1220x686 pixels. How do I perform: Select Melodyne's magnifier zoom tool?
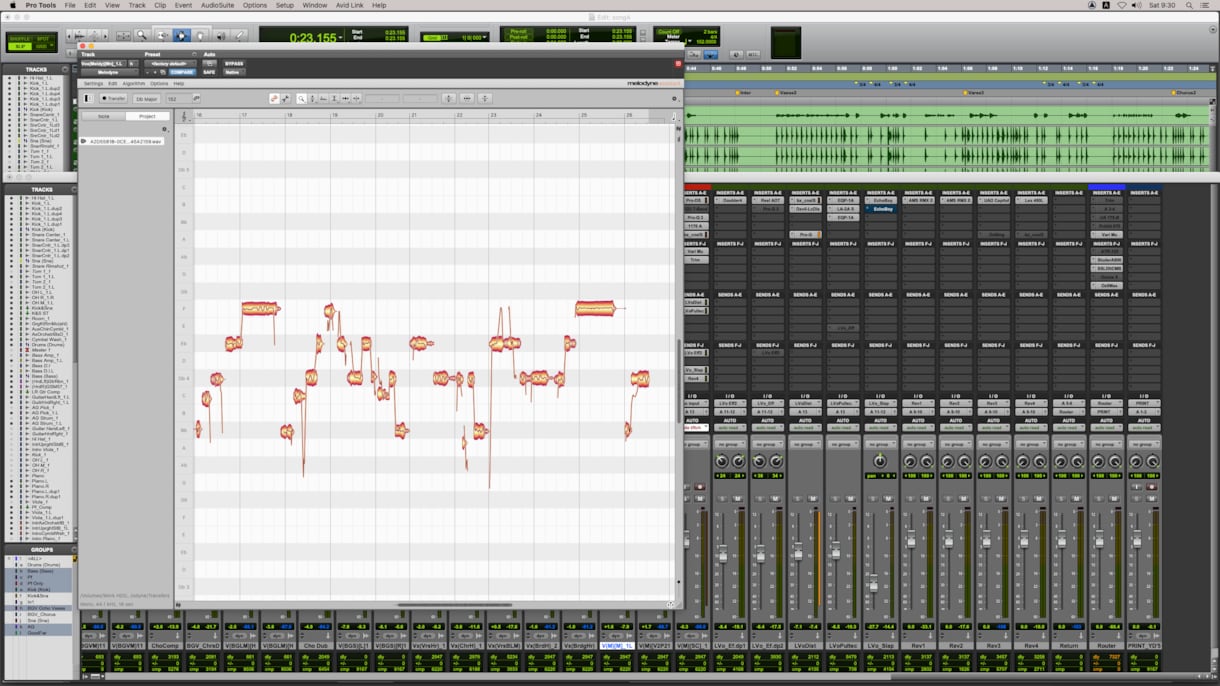point(302,99)
